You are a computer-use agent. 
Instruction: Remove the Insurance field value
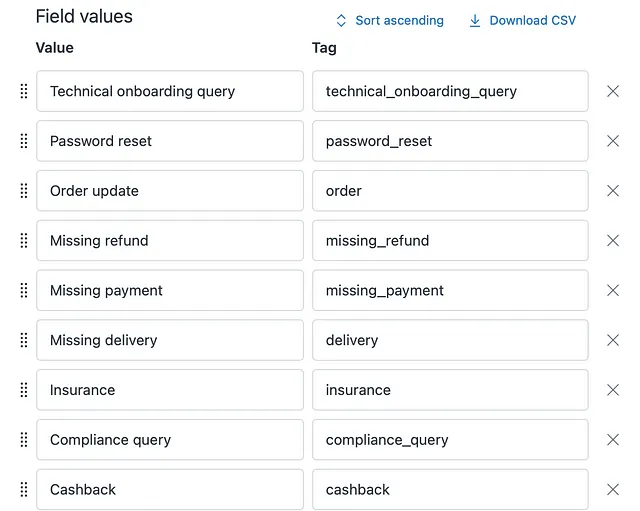(x=613, y=390)
